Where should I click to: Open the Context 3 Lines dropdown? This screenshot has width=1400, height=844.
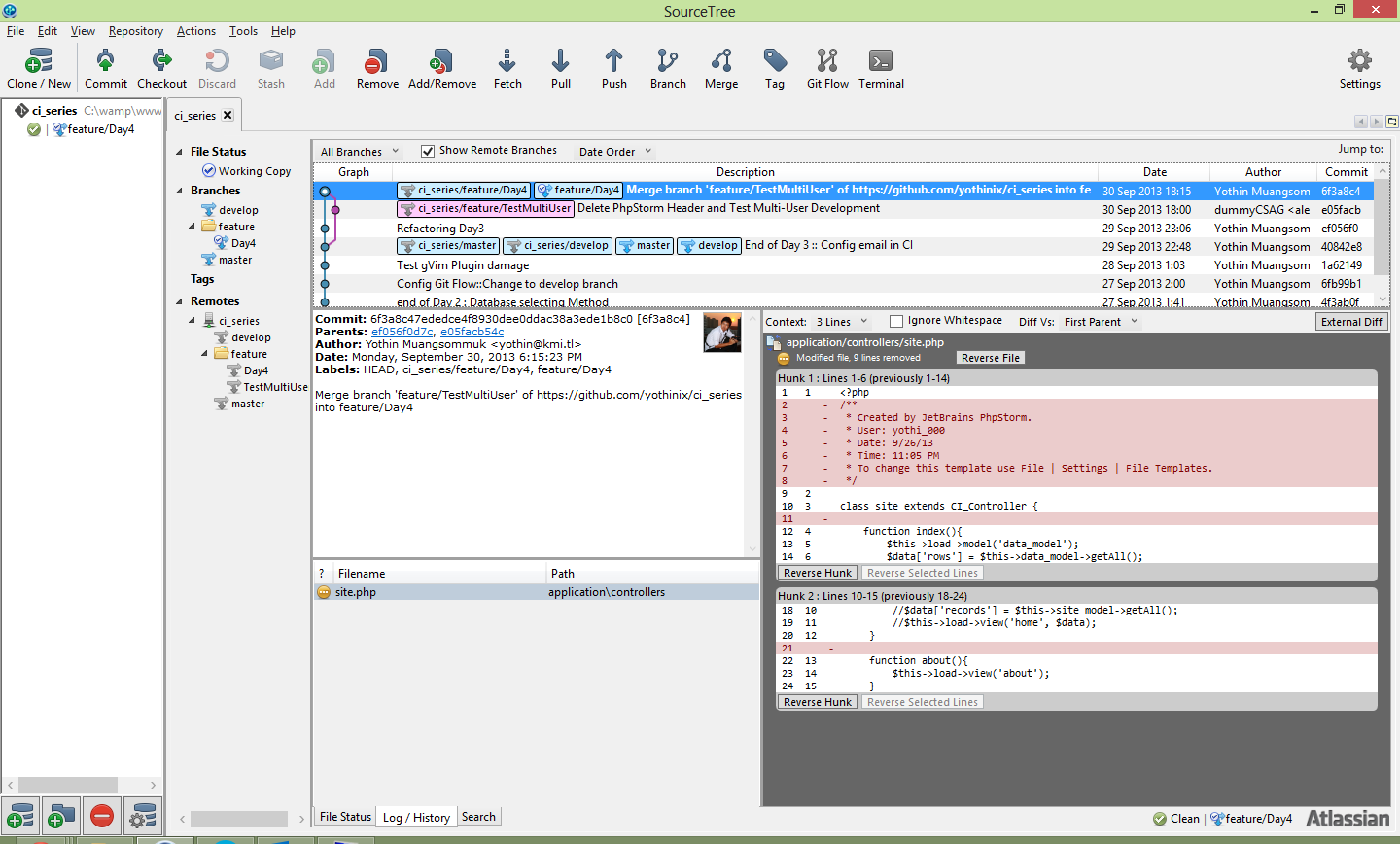tap(841, 322)
